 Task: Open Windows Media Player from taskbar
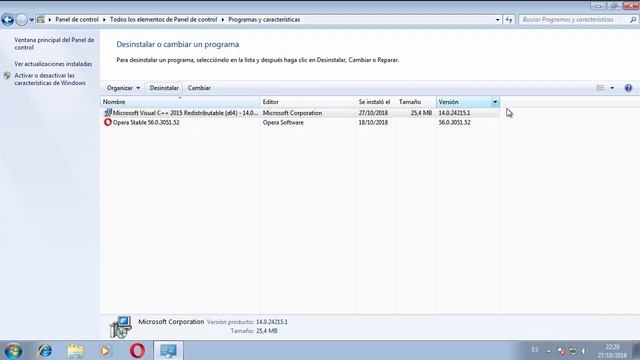tap(105, 351)
